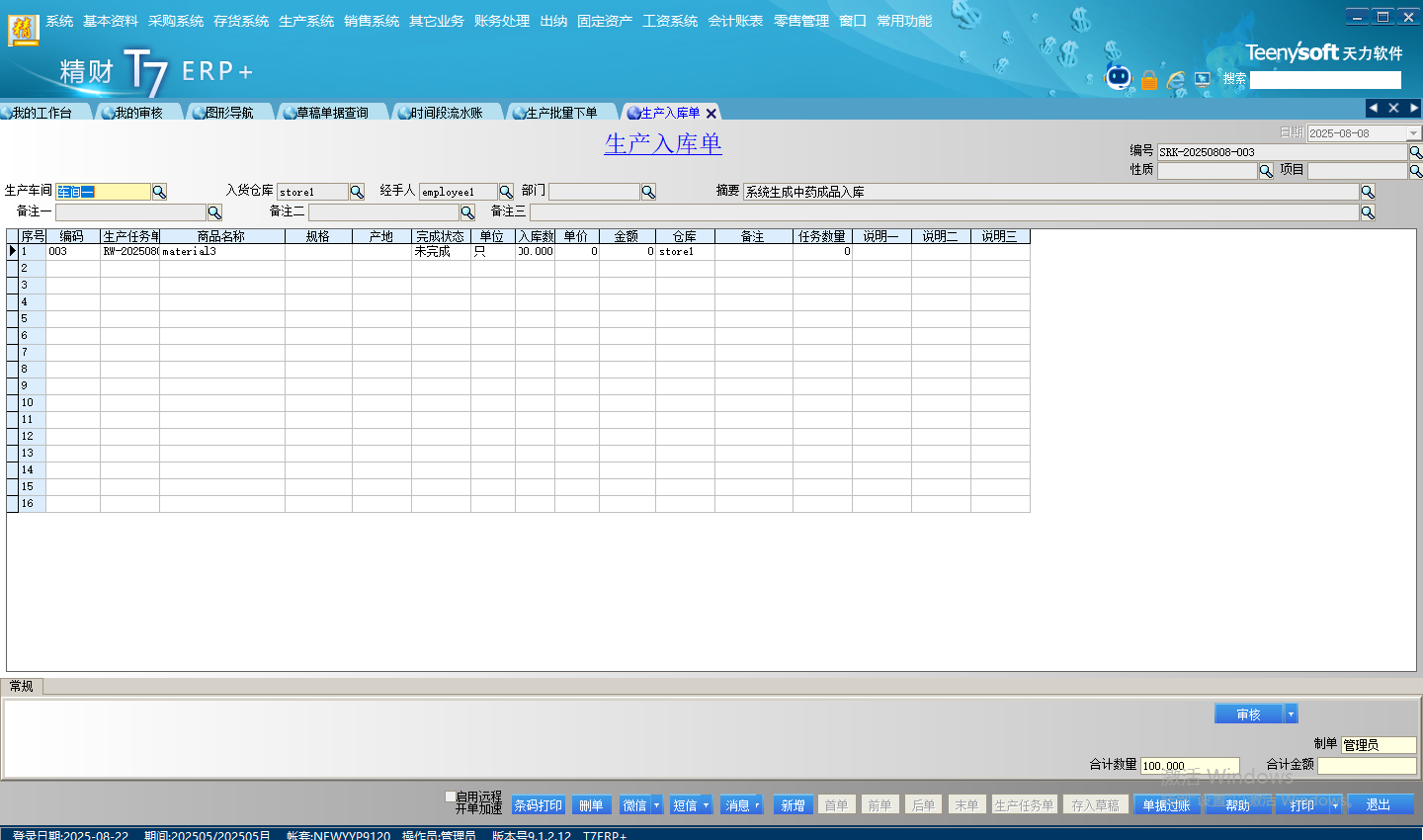Expand the 微信 dropdown arrow
The height and width of the screenshot is (840, 1423).
[x=656, y=805]
